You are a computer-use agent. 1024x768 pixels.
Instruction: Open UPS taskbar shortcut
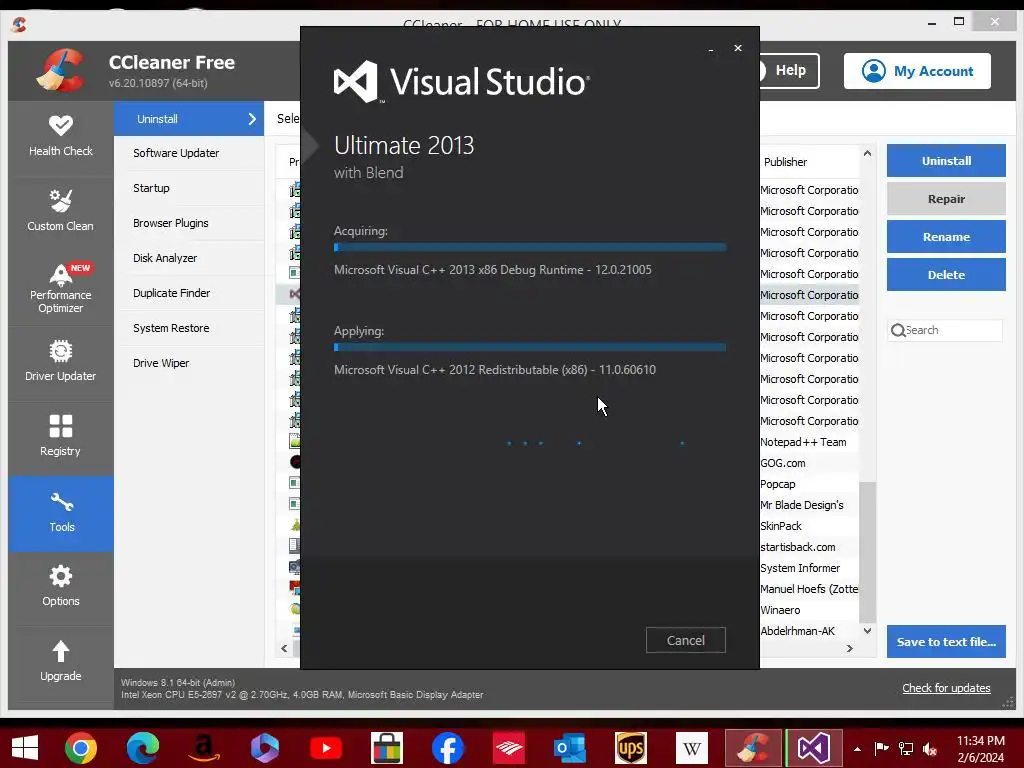(x=631, y=748)
